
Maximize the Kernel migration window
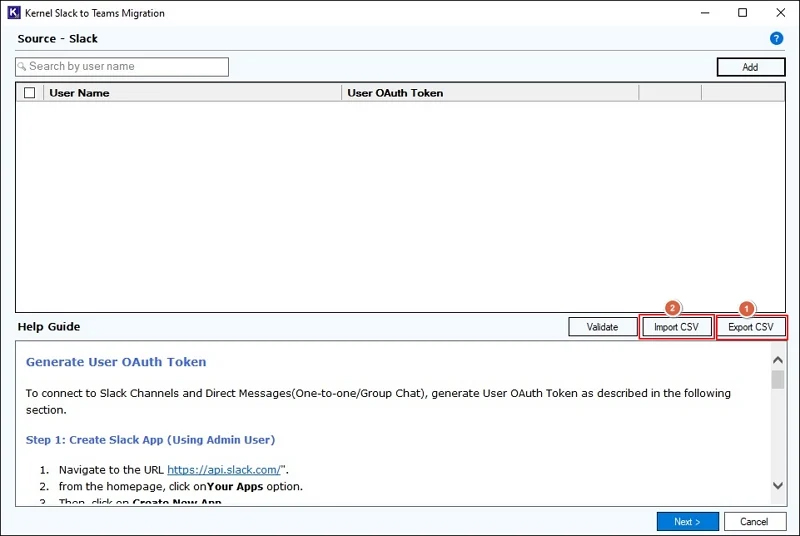coord(742,13)
